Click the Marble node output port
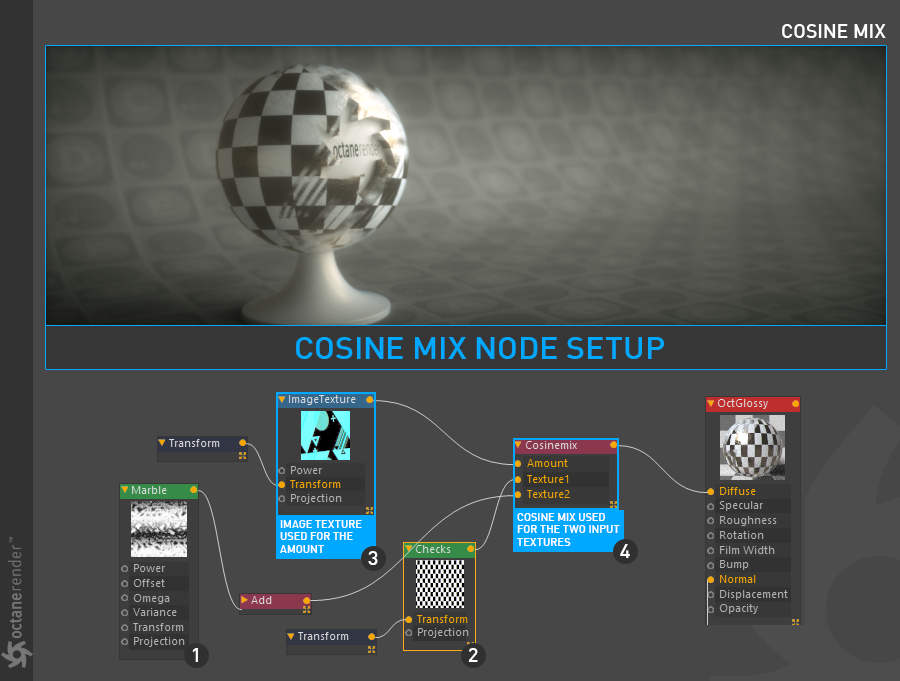 coord(193,490)
